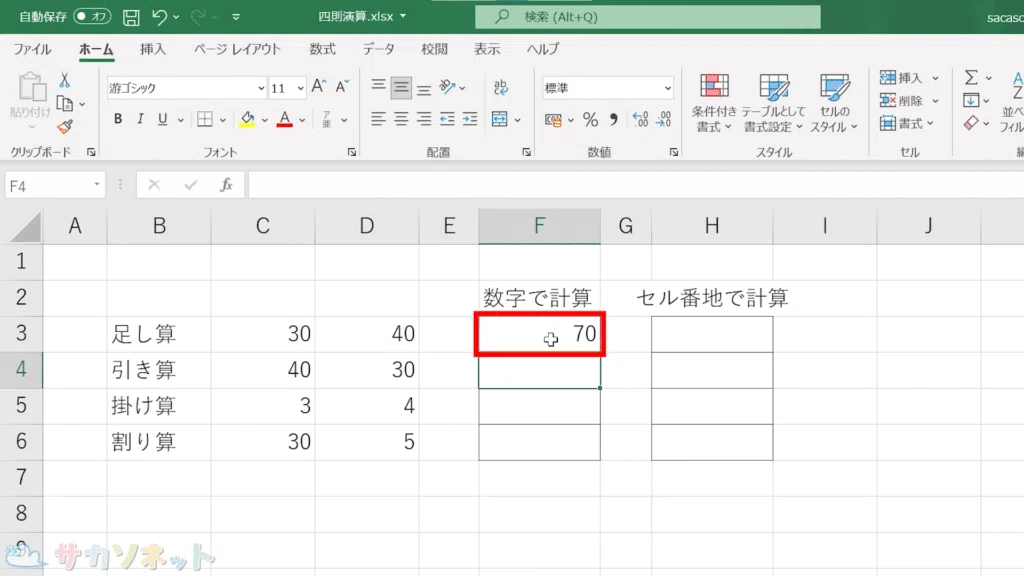
Task: Switch to the 数式 tab
Action: pyautogui.click(x=322, y=49)
